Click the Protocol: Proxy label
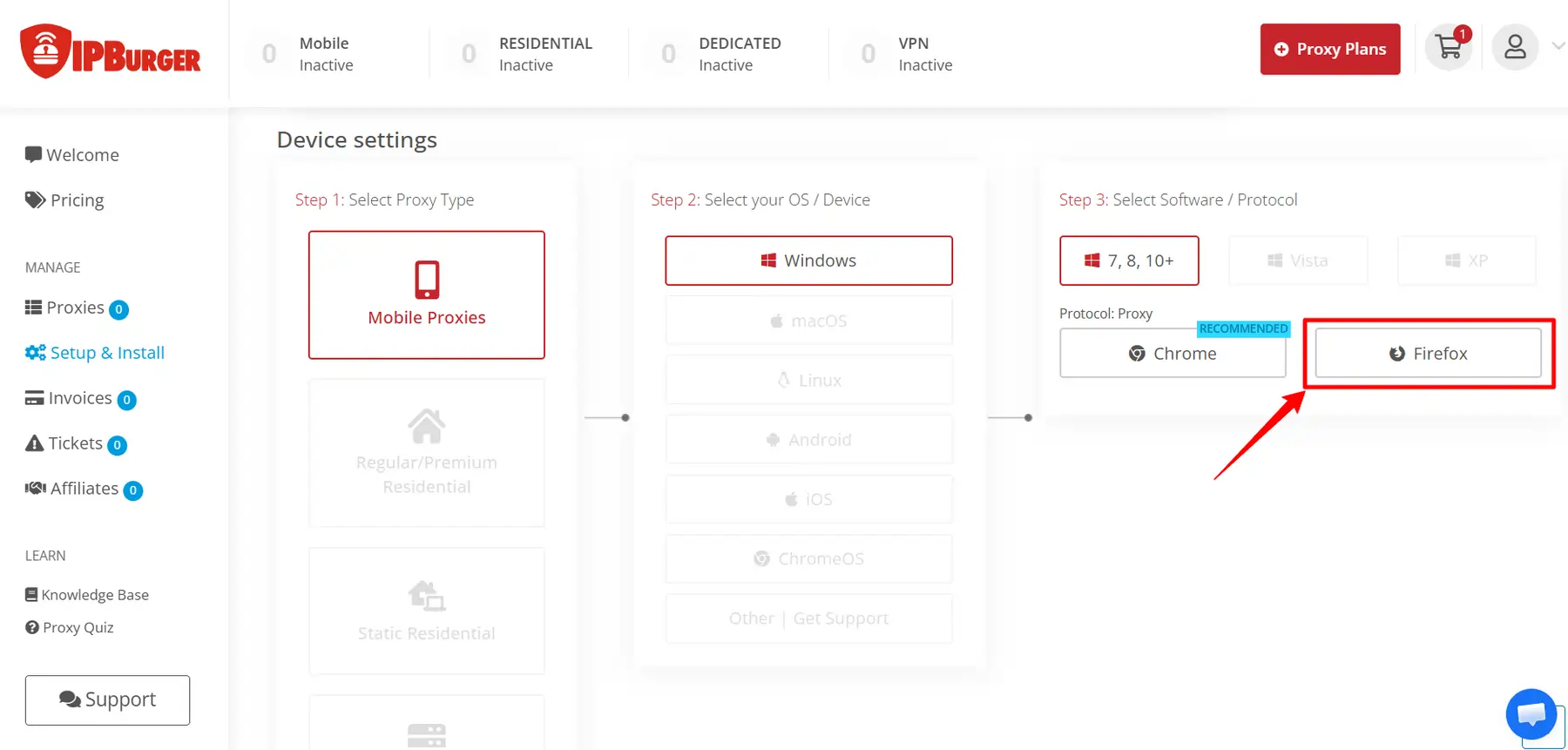This screenshot has height=750, width=1568. tap(1105, 314)
